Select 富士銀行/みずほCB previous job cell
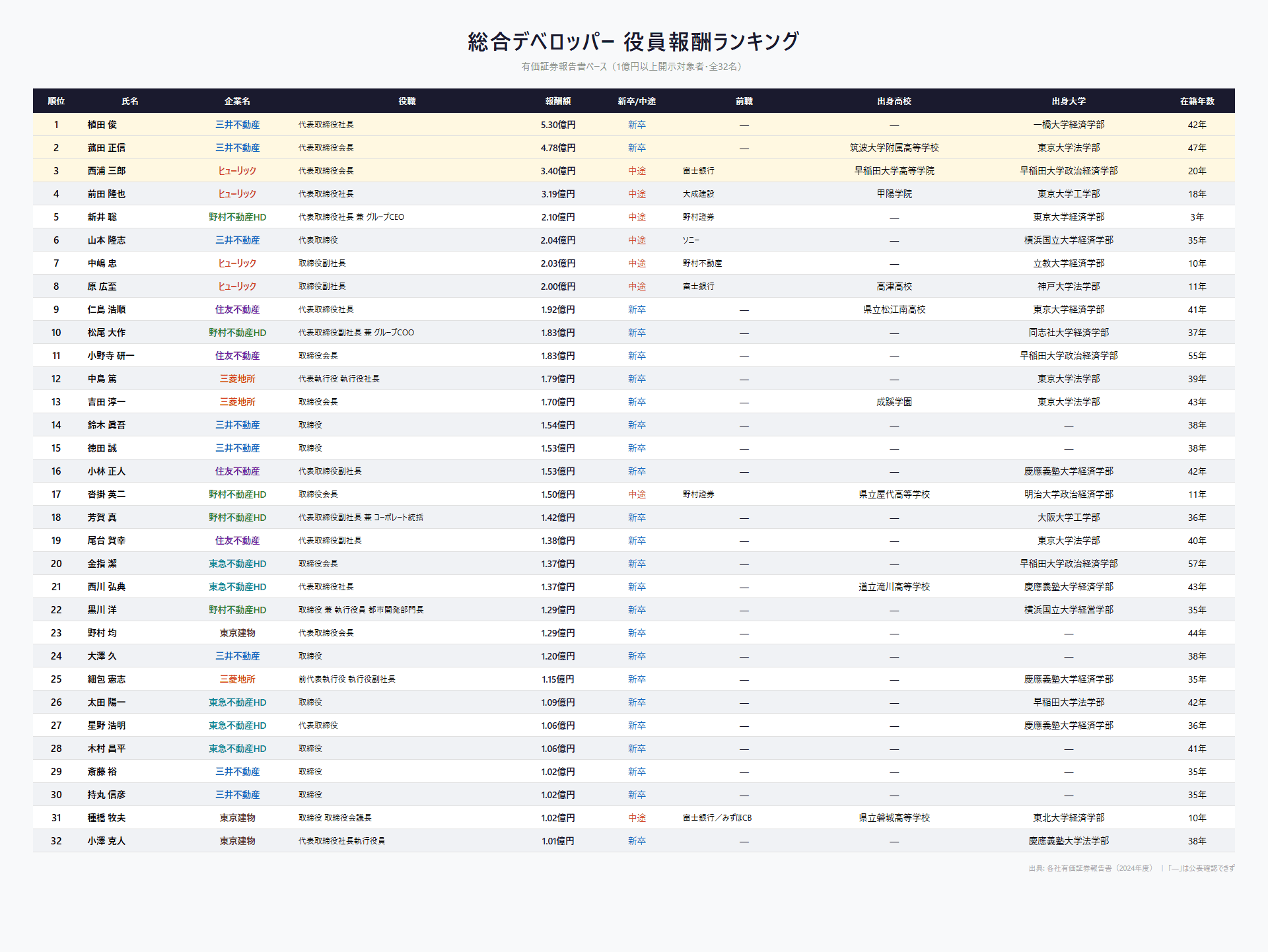Image resolution: width=1268 pixels, height=952 pixels. tap(717, 818)
